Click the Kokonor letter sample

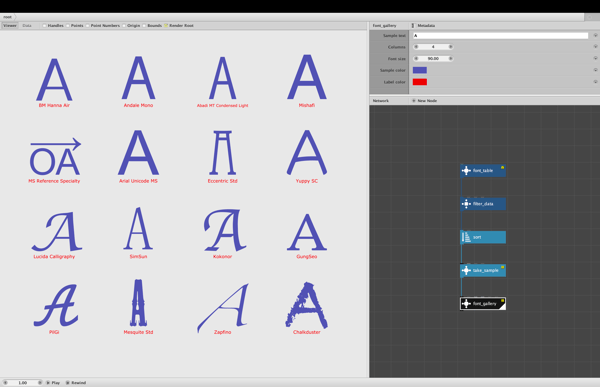(225, 230)
